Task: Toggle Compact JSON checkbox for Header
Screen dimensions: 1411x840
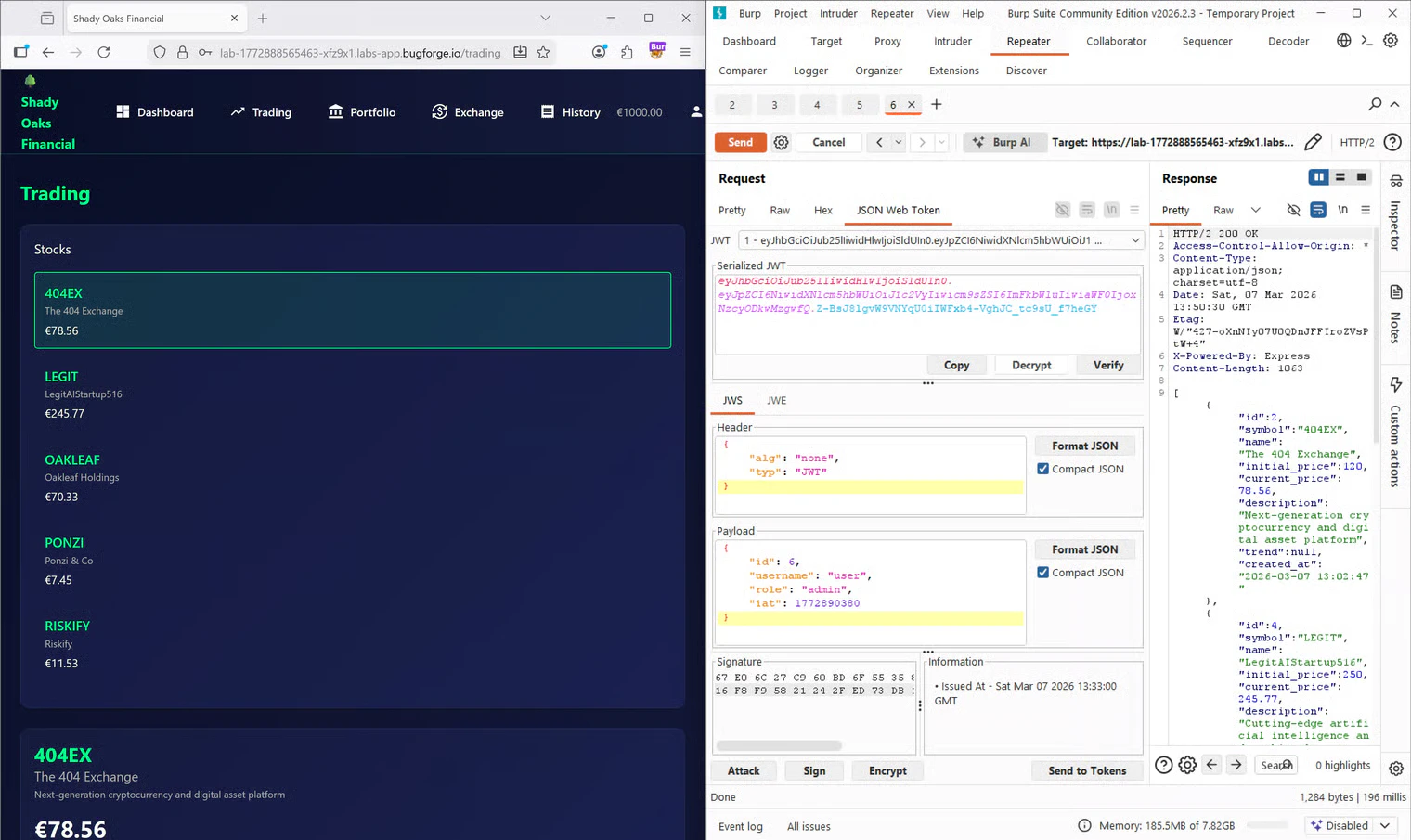Action: tap(1042, 469)
